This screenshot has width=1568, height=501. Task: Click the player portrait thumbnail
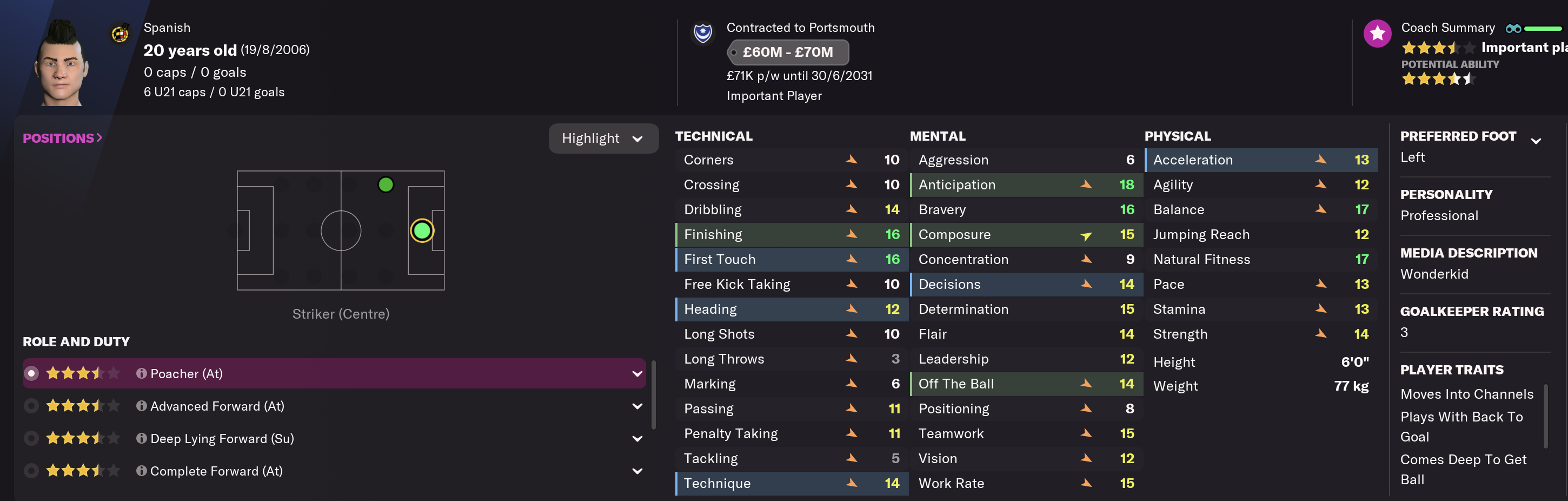61,64
